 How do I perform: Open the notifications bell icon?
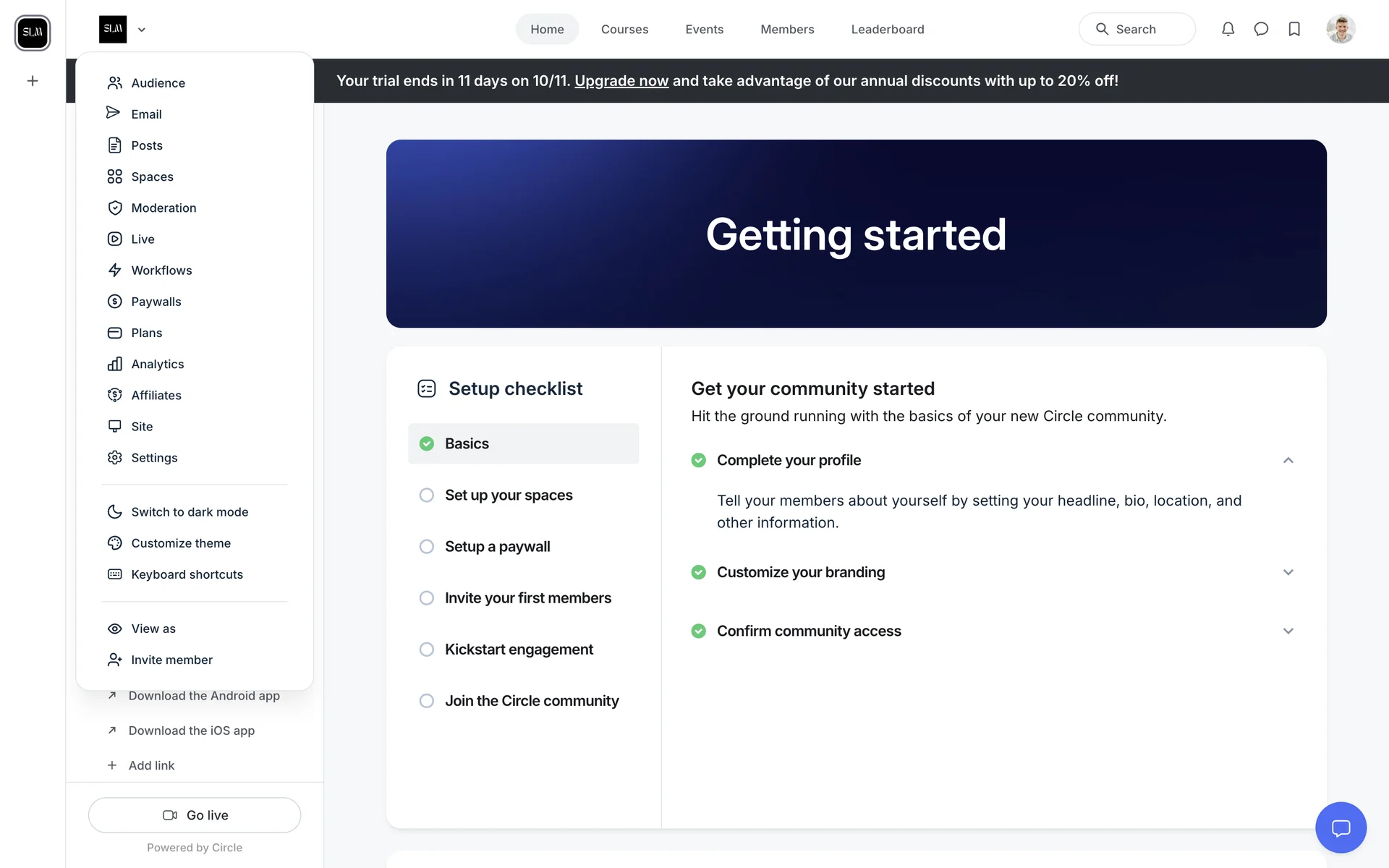(x=1228, y=29)
